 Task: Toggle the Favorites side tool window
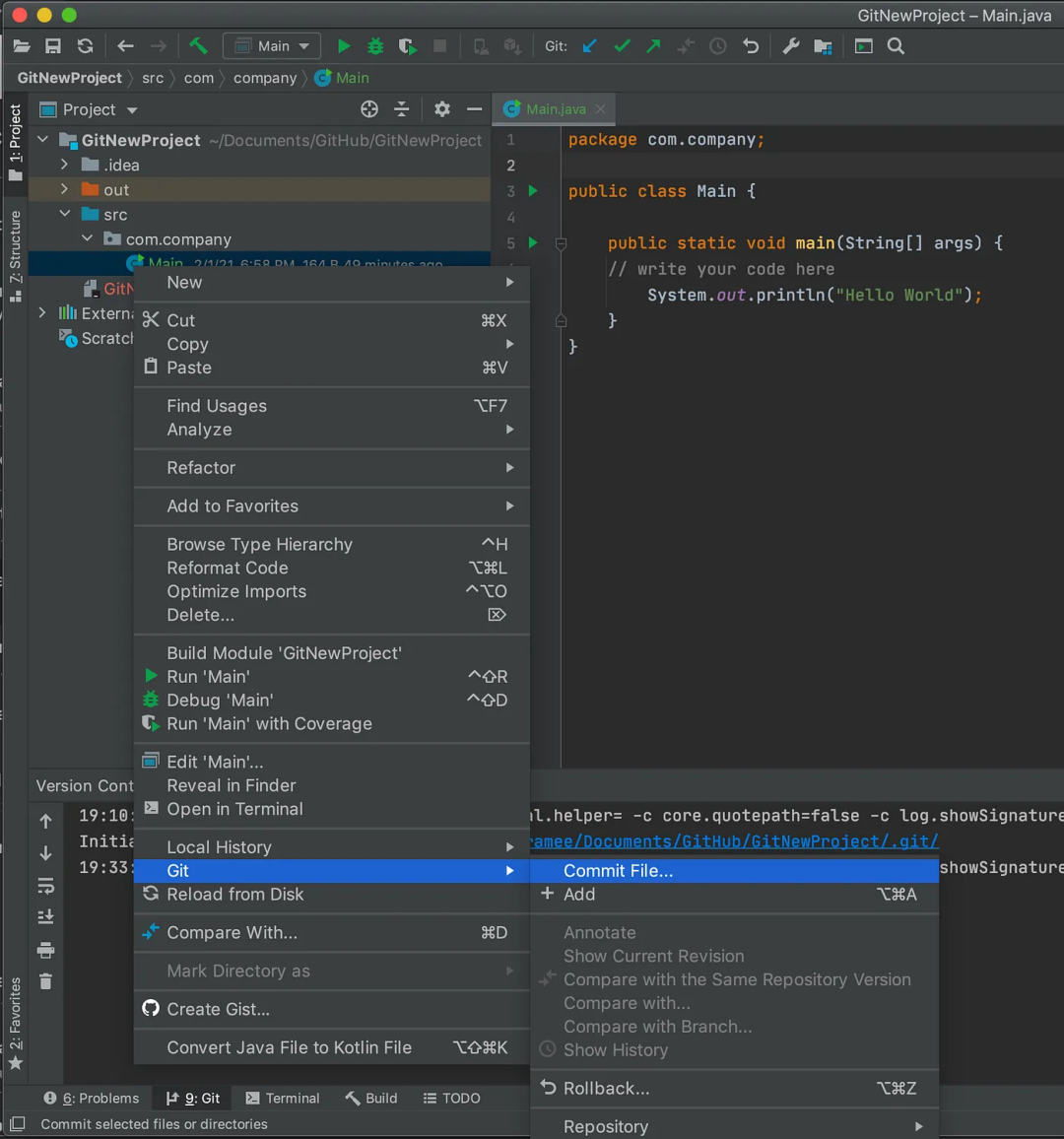(x=15, y=1025)
